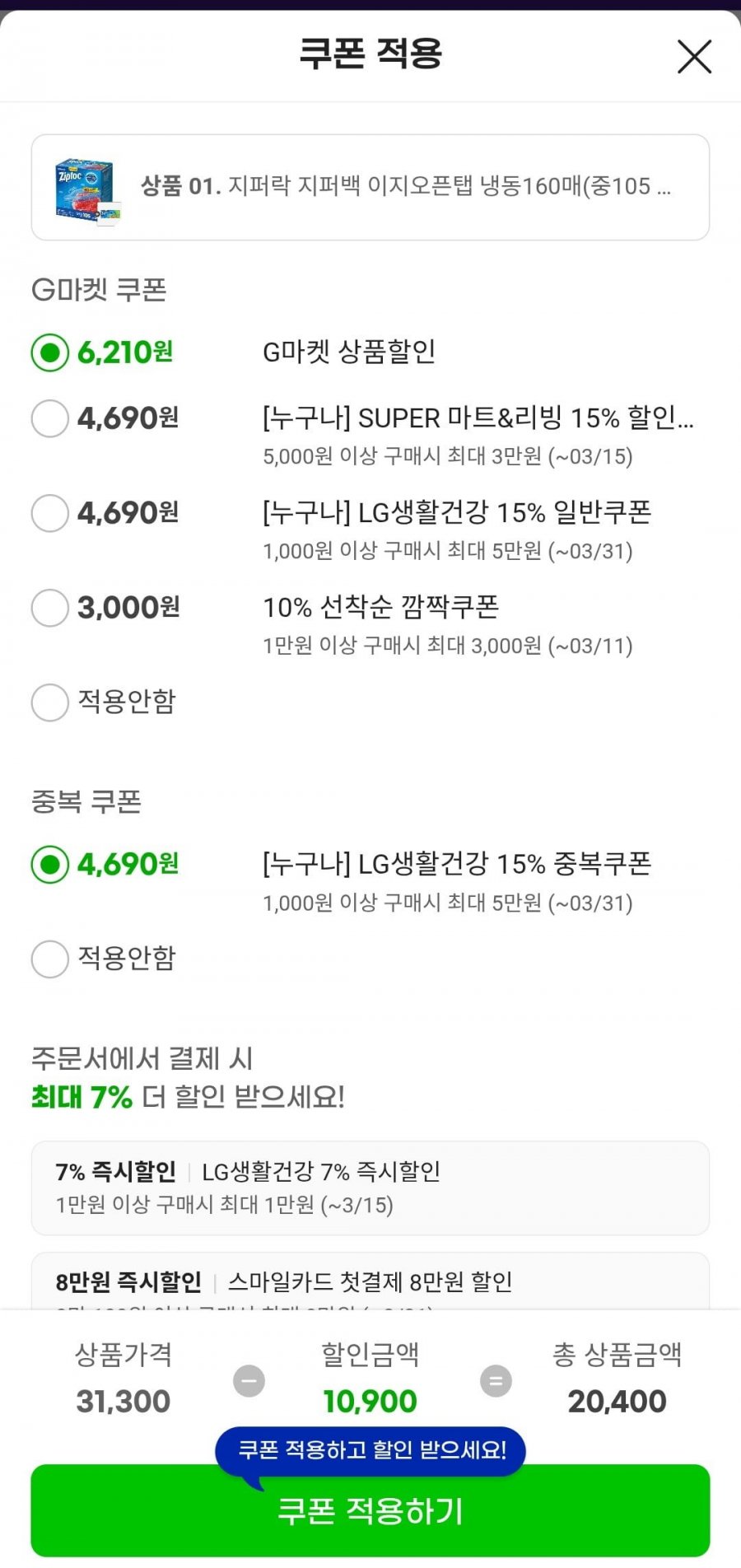Select 적용안함 under G마켓 쿠폰

click(x=50, y=702)
